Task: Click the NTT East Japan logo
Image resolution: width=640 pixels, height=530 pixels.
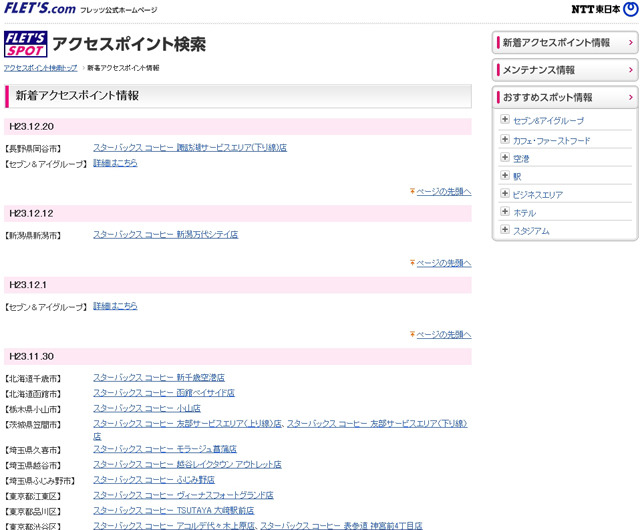Action: pos(605,9)
